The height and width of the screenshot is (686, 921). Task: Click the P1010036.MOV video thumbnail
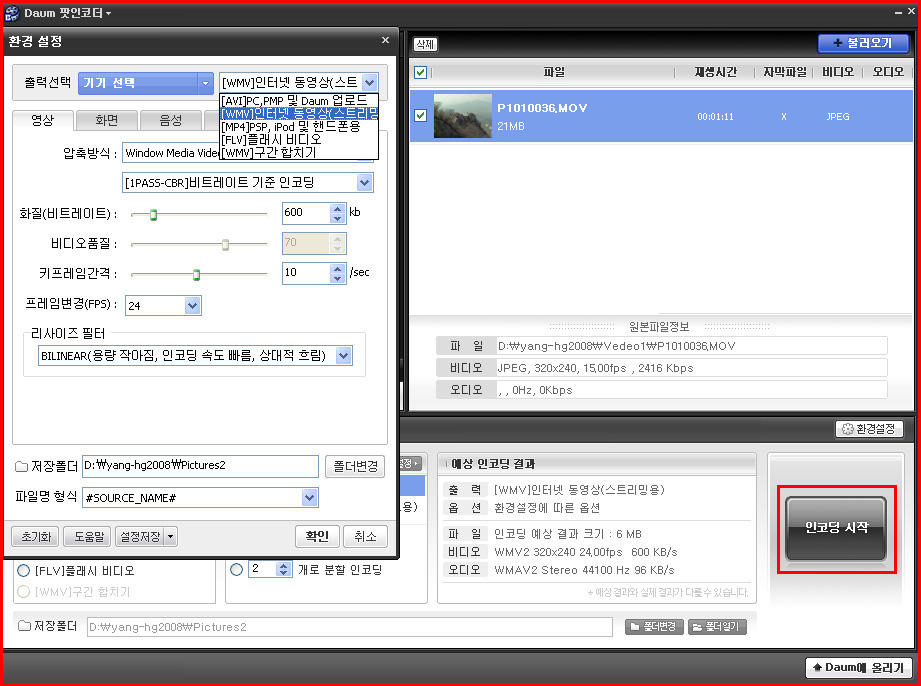[x=462, y=116]
